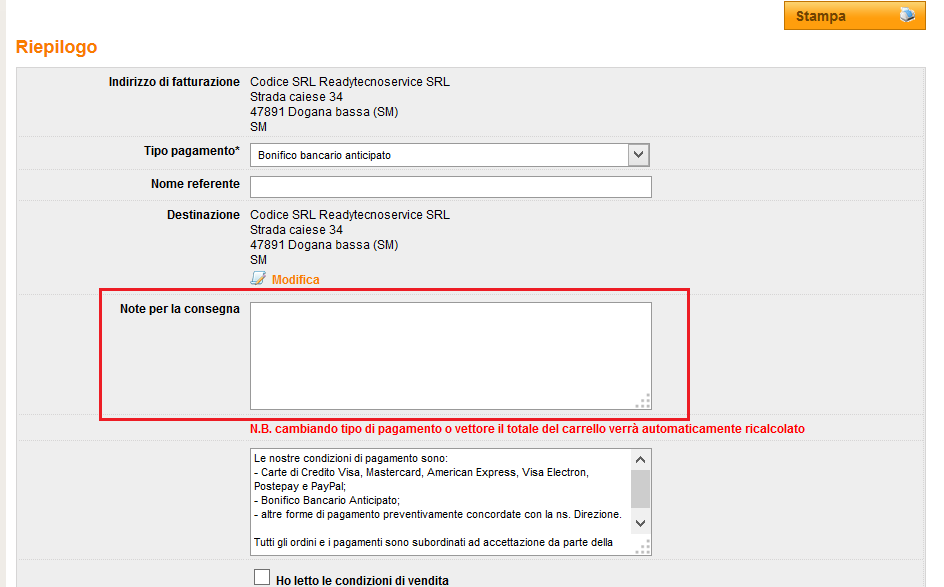This screenshot has height=587, width=944.
Task: Click 'Tutti gli ordini e i pagamenti' line
Action: tap(433, 542)
